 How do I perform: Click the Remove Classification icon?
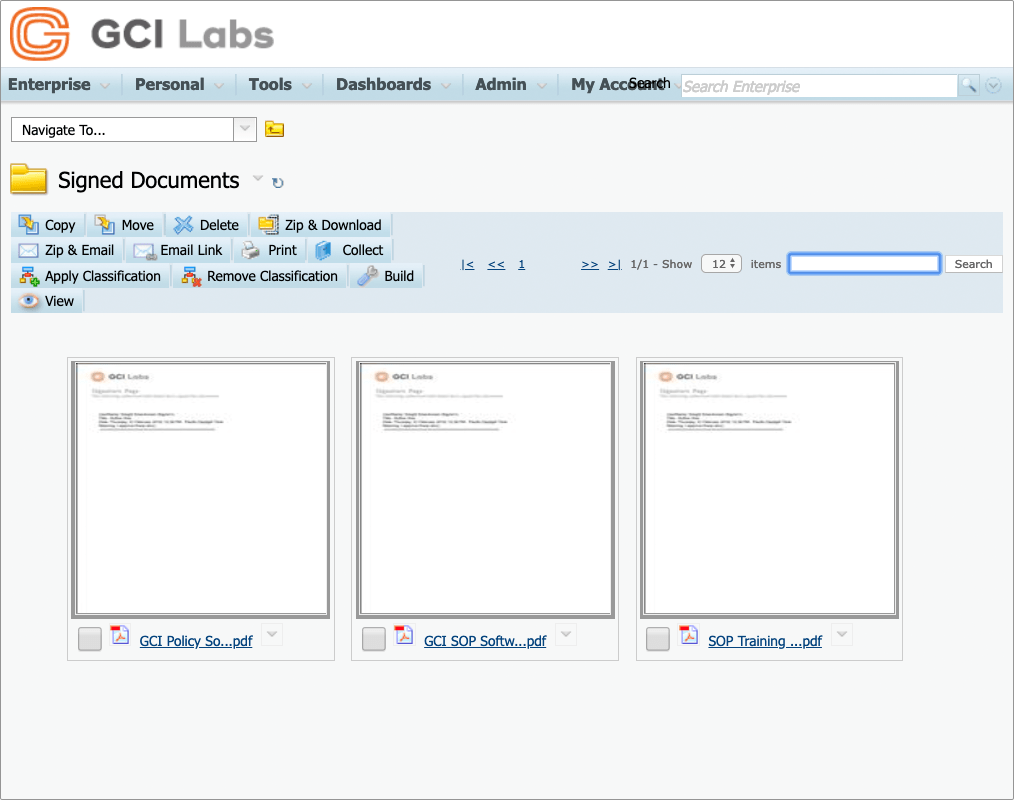click(x=191, y=276)
